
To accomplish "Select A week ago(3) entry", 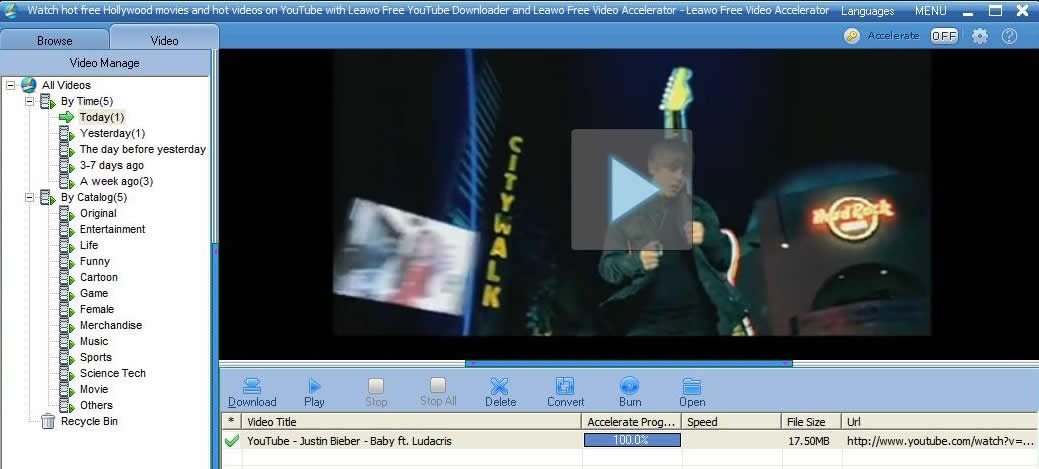I will (117, 182).
